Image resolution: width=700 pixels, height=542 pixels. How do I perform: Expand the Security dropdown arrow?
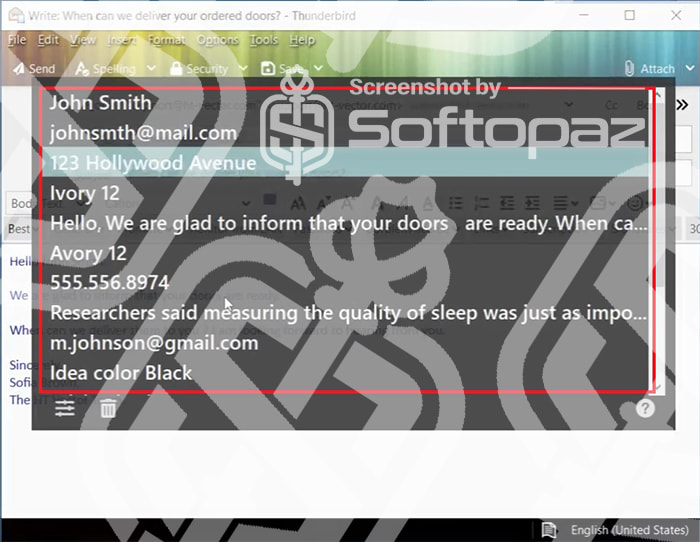243,68
